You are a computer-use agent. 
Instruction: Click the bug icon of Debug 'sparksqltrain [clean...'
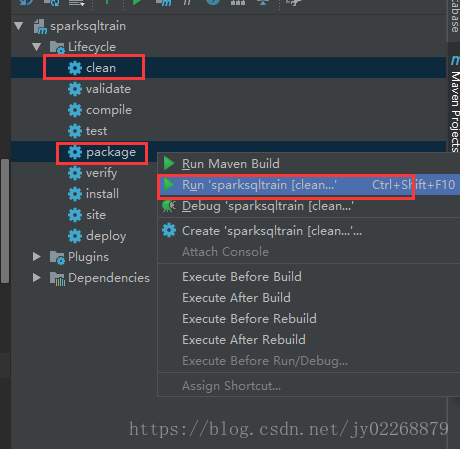pyautogui.click(x=169, y=206)
